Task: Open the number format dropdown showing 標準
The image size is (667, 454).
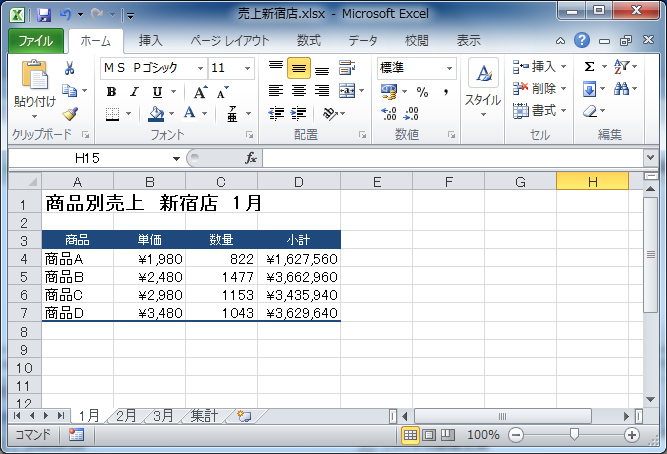Action: click(449, 68)
